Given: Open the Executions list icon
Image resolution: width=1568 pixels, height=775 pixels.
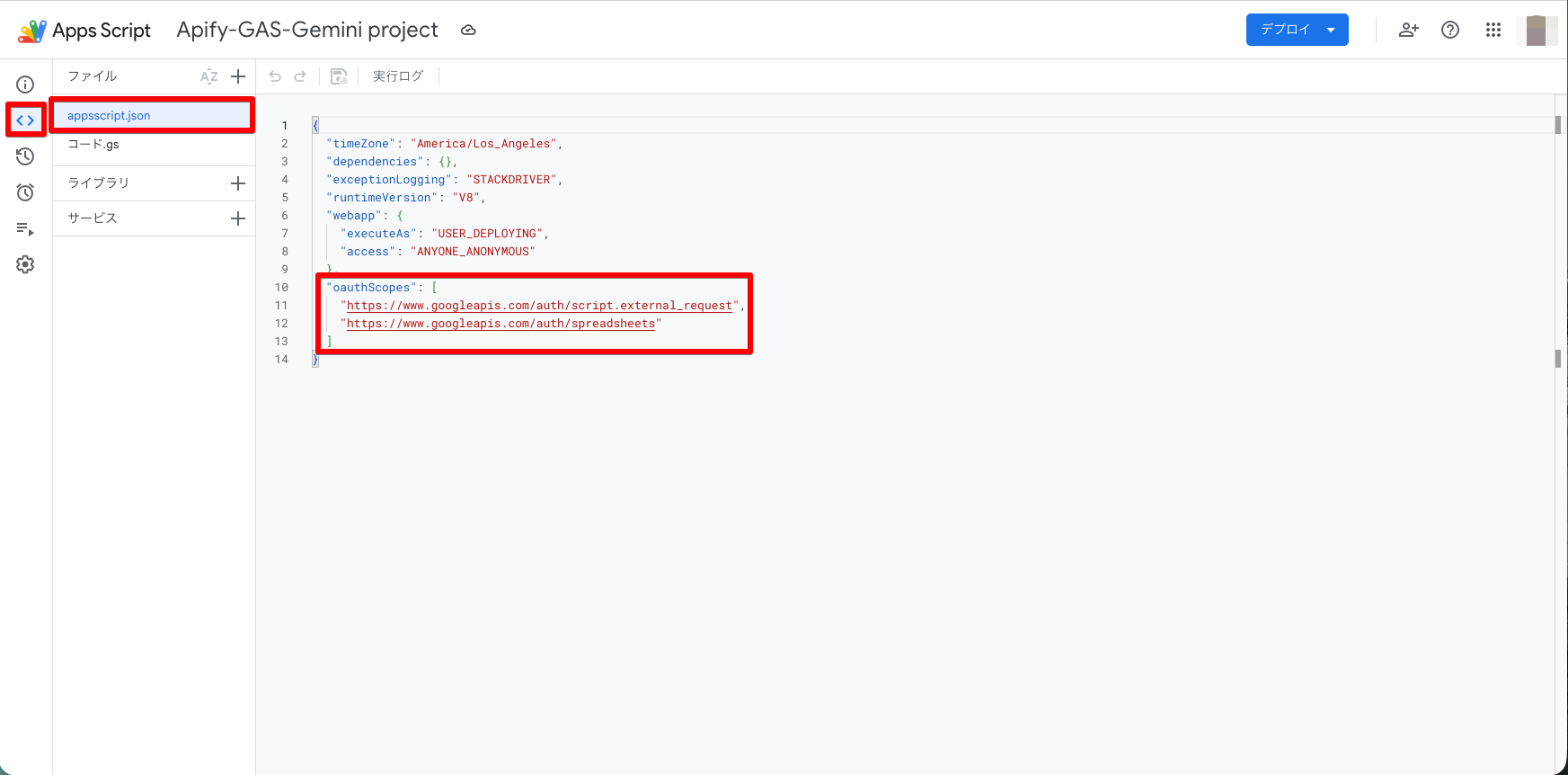Looking at the screenshot, I should point(25,228).
